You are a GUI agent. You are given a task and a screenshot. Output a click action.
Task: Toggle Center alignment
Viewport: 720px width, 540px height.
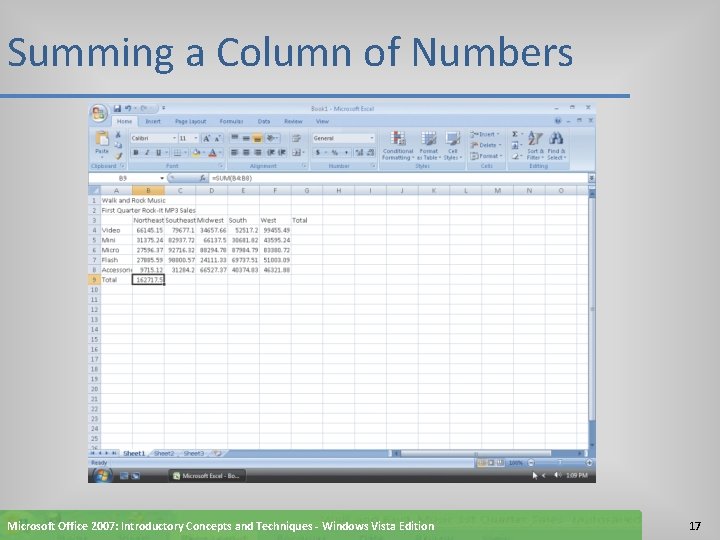pos(246,152)
